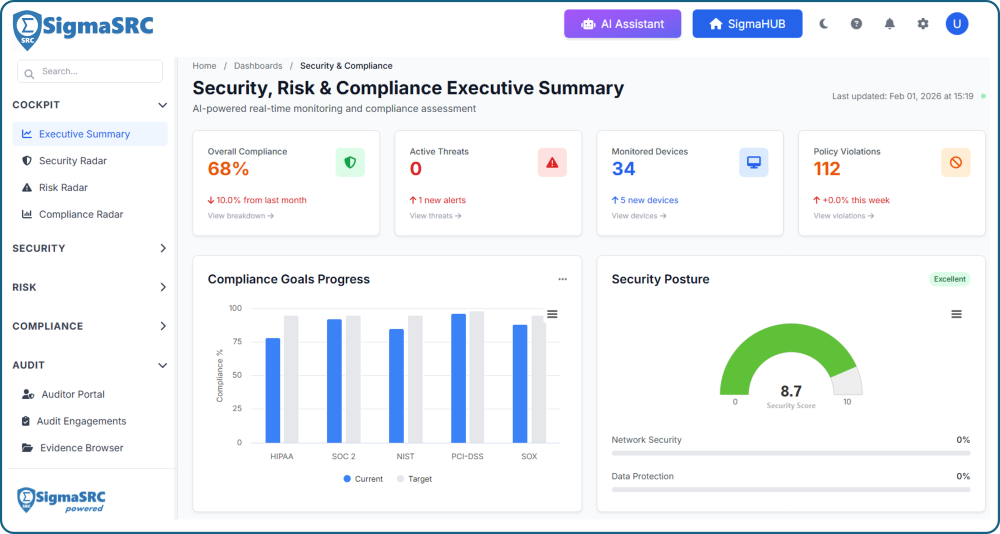Open Risk Radar sidebar item
This screenshot has height=534, width=1000.
pos(90,188)
